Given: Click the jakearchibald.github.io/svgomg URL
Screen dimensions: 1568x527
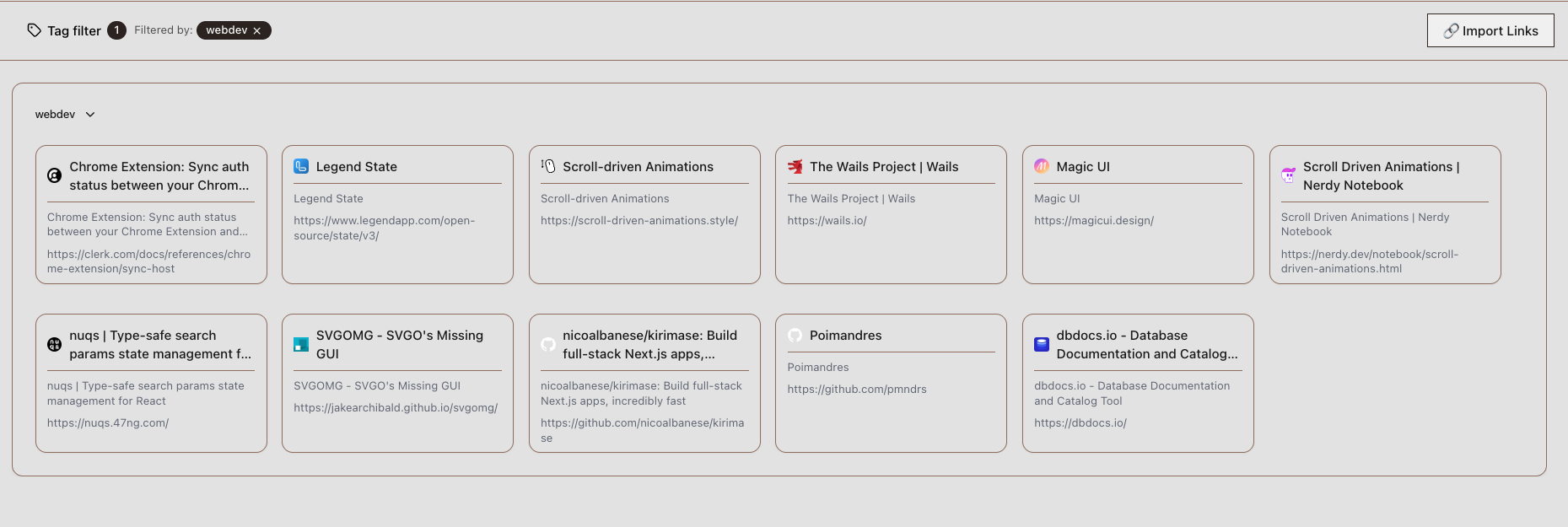Looking at the screenshot, I should tap(396, 408).
